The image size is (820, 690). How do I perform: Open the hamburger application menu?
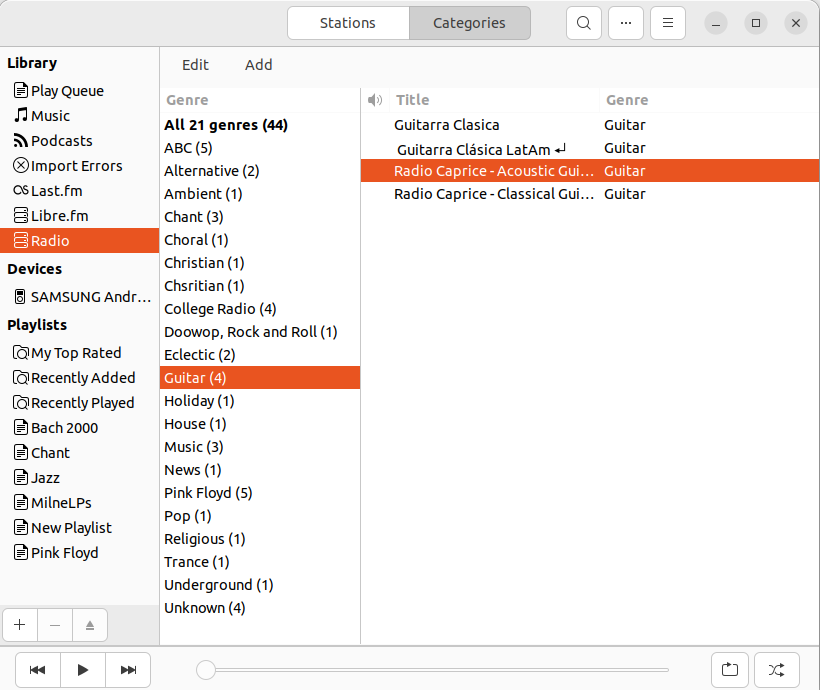(x=668, y=23)
